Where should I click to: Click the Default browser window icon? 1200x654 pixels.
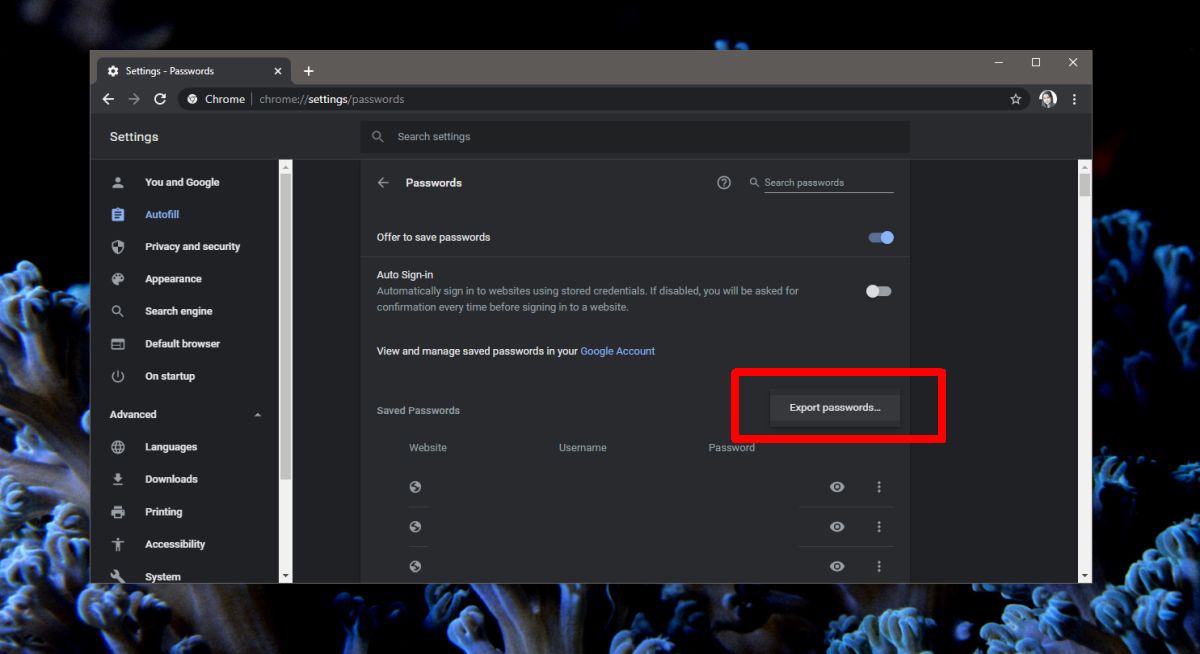[x=118, y=343]
